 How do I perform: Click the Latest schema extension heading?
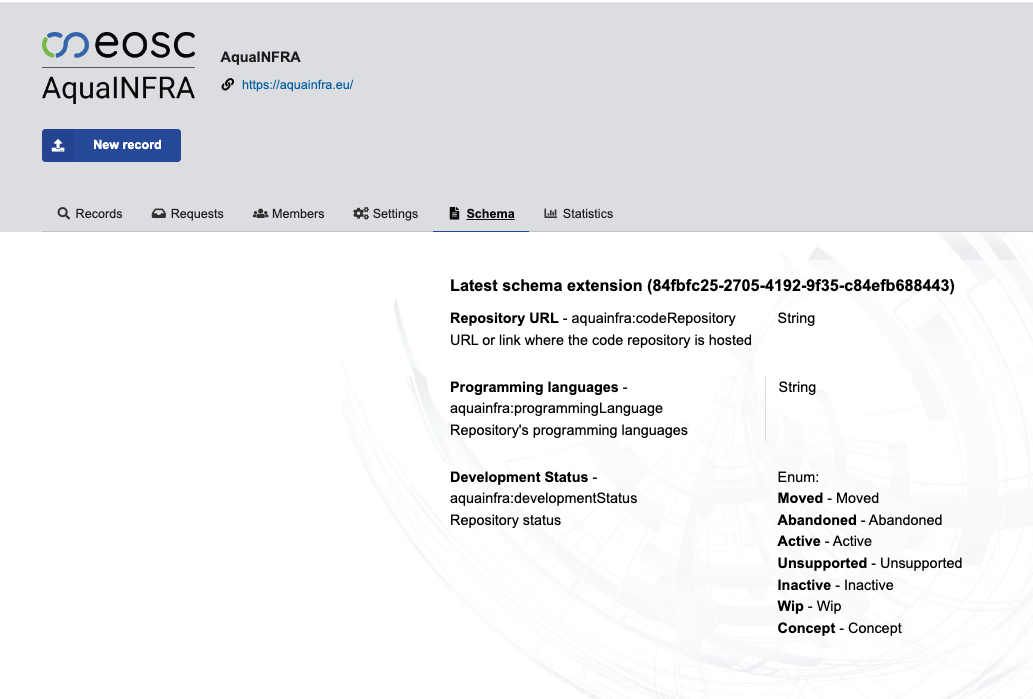[x=702, y=285]
